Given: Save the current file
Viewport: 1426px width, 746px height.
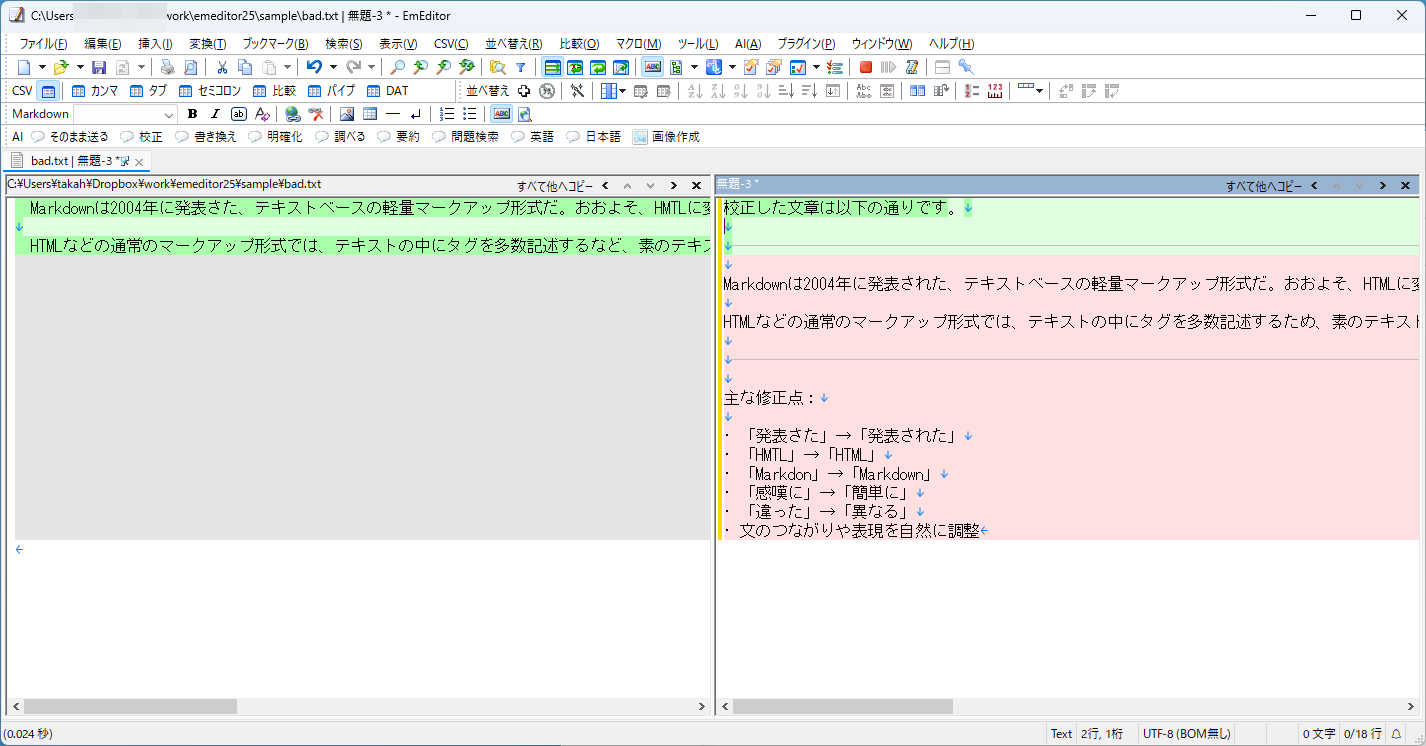Looking at the screenshot, I should [x=98, y=66].
